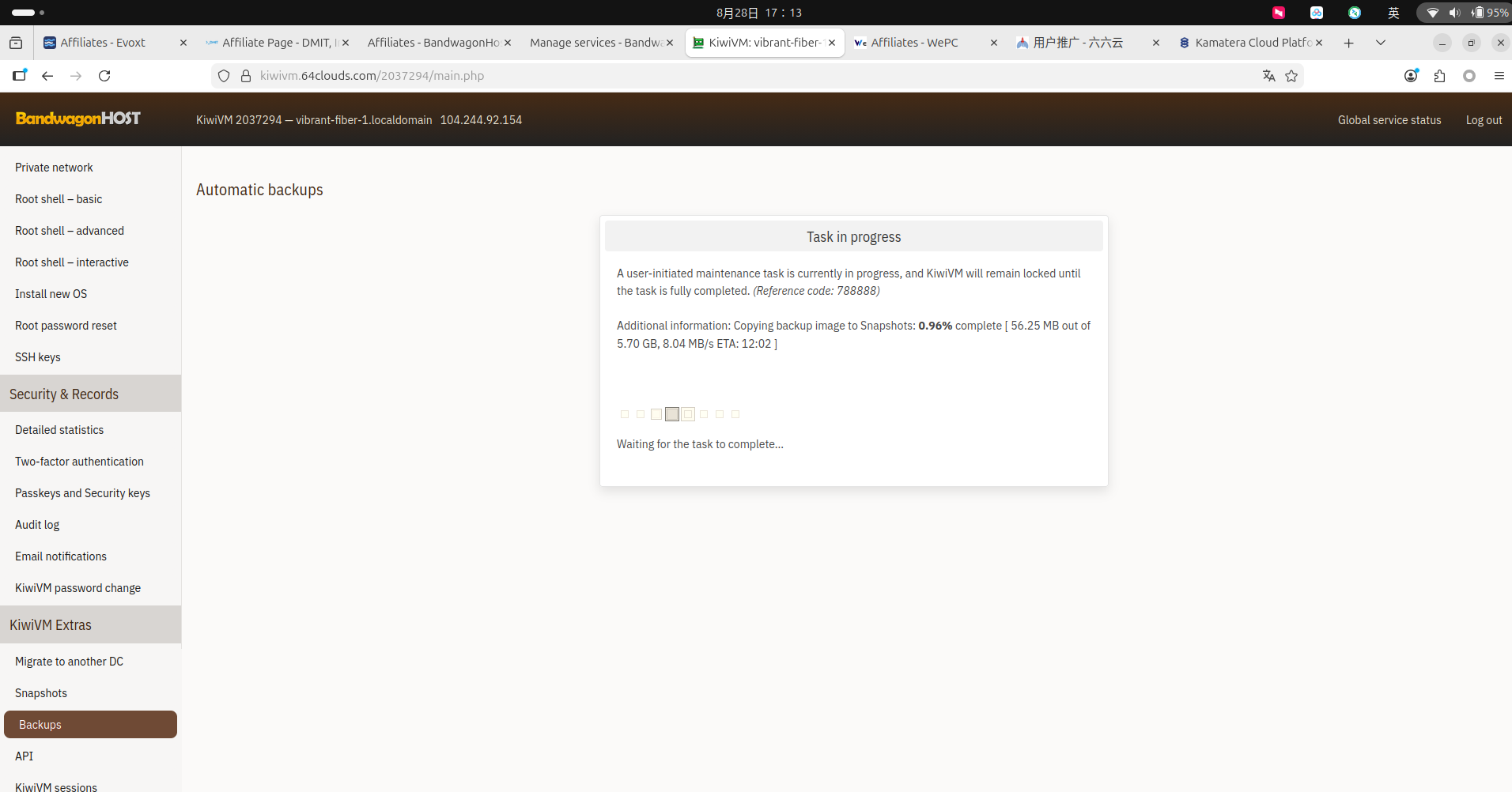The width and height of the screenshot is (1512, 792).
Task: Show the site tracking protection shield
Action: pyautogui.click(x=224, y=76)
